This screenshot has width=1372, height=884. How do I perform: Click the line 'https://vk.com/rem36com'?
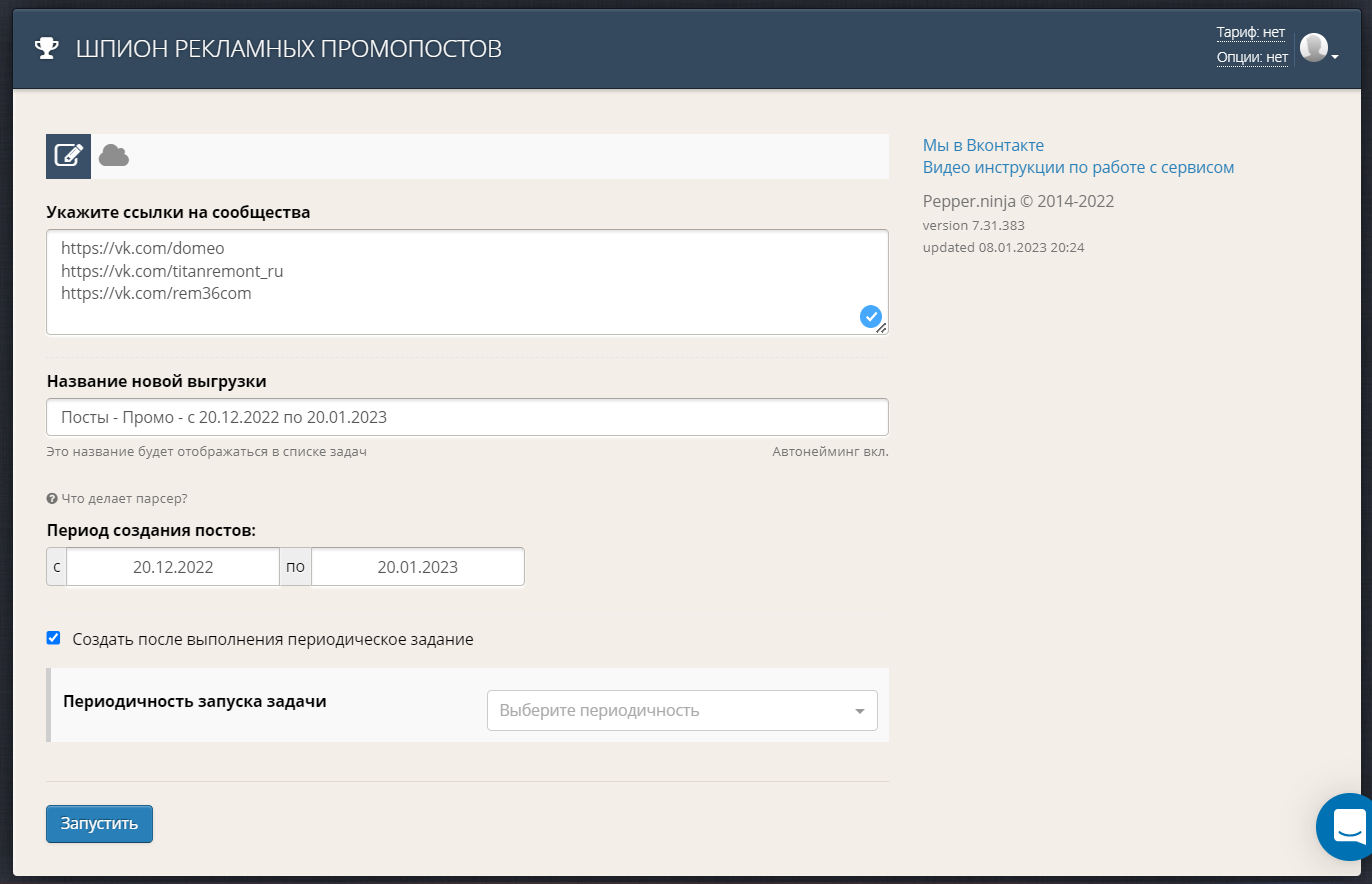tap(156, 294)
